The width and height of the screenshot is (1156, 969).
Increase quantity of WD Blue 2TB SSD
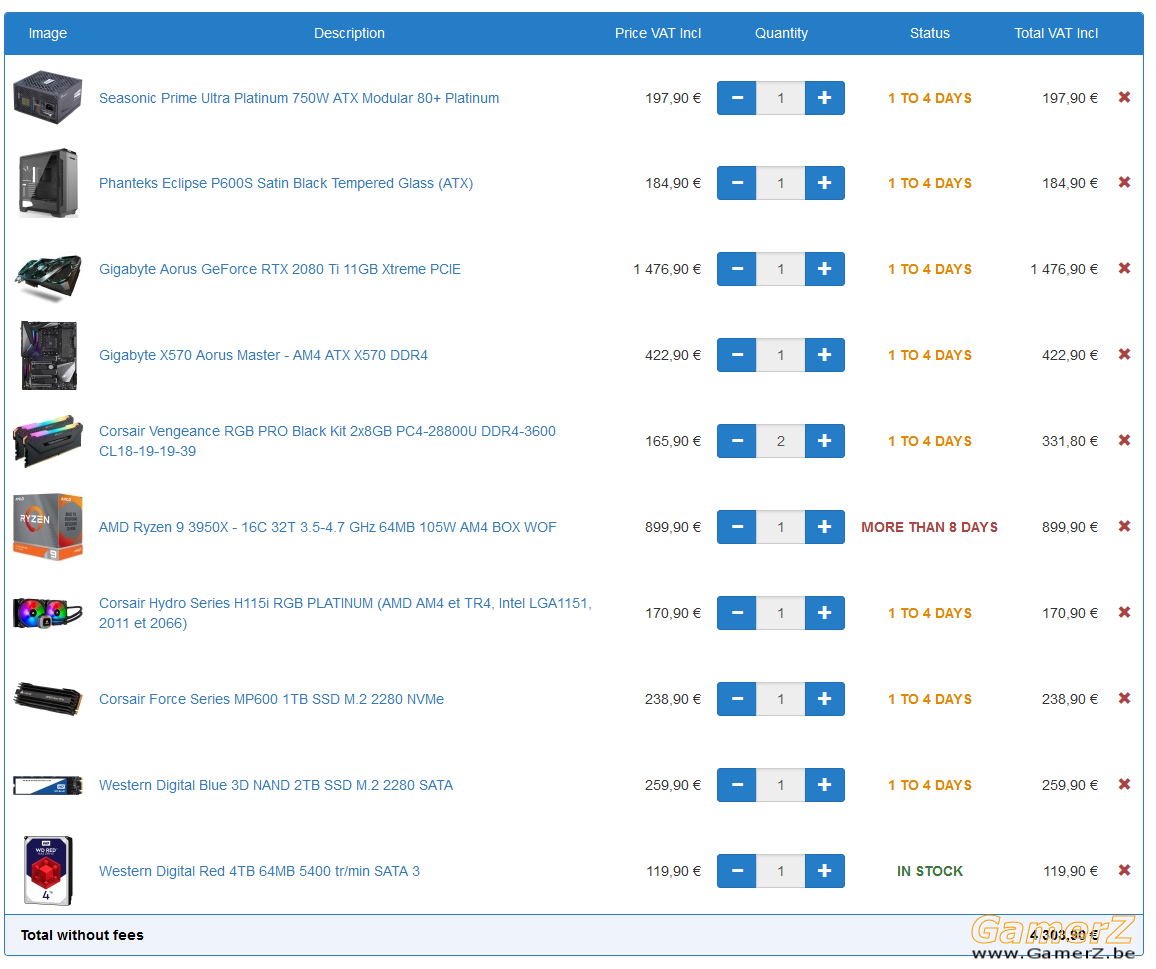[x=824, y=785]
